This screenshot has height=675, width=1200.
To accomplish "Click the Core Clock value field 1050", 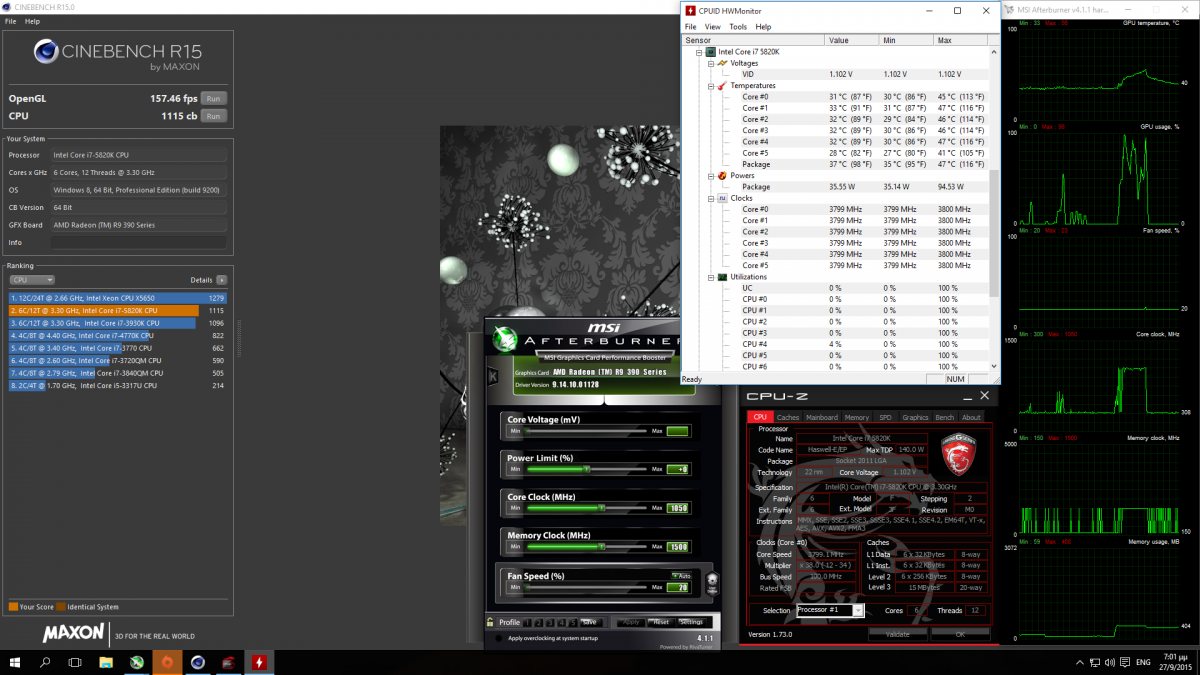I will (x=678, y=508).
